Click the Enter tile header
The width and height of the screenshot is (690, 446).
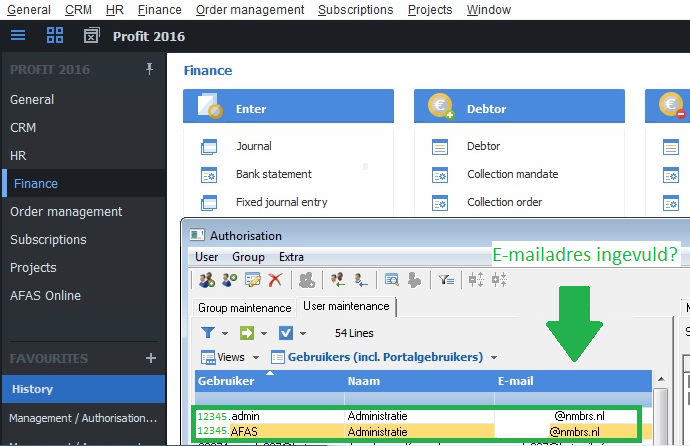(288, 106)
